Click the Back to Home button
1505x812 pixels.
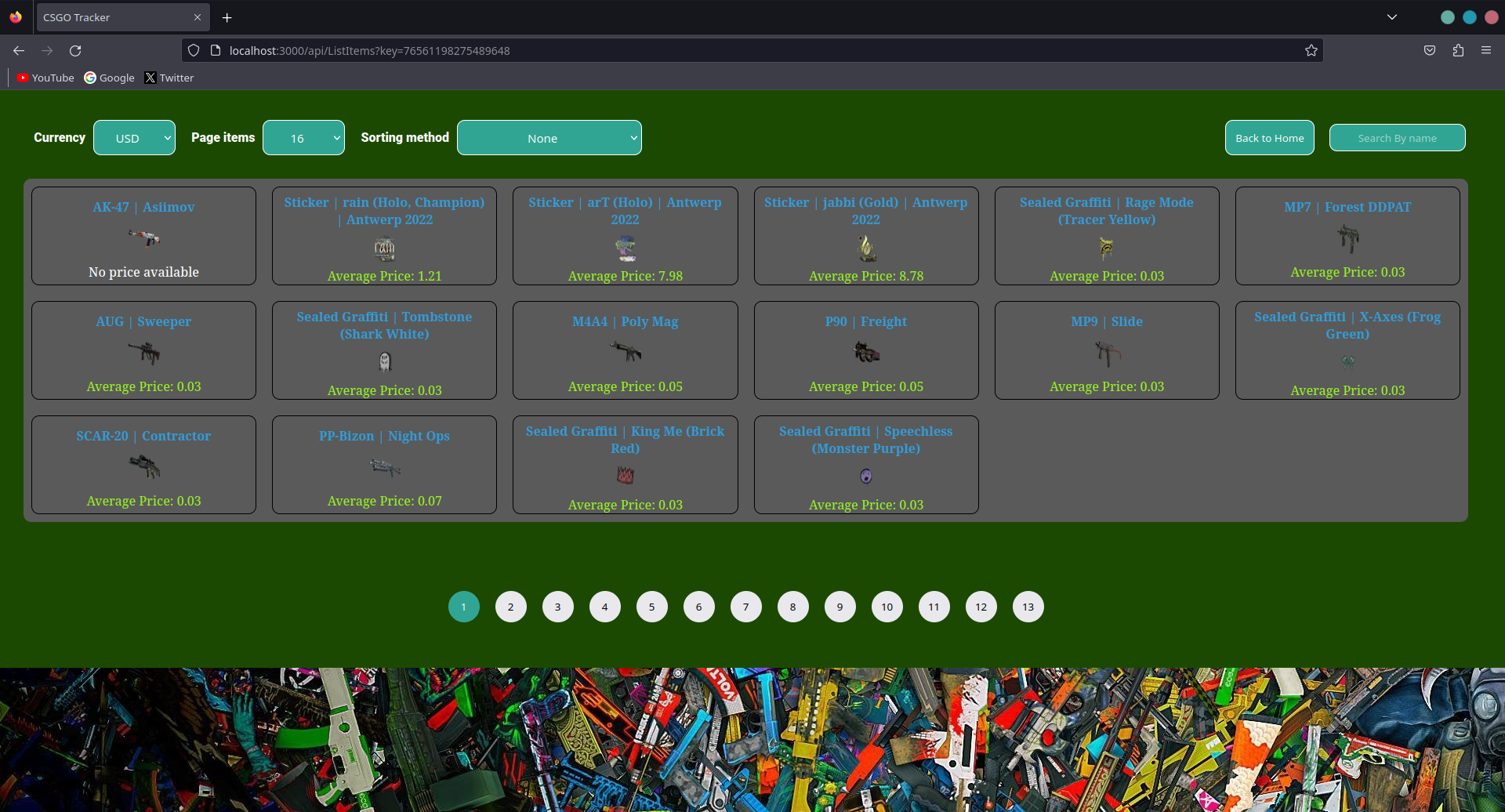pos(1270,137)
